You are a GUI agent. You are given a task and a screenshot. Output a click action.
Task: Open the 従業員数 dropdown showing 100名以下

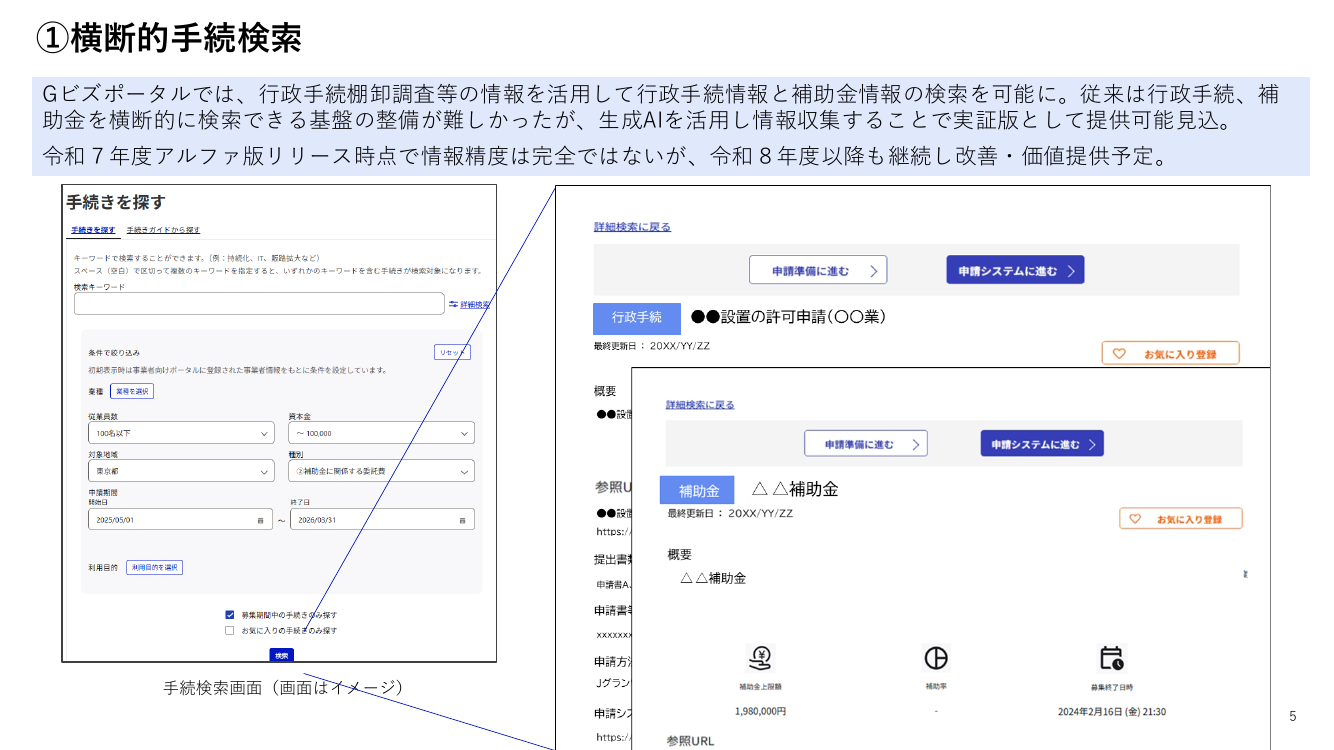point(181,433)
